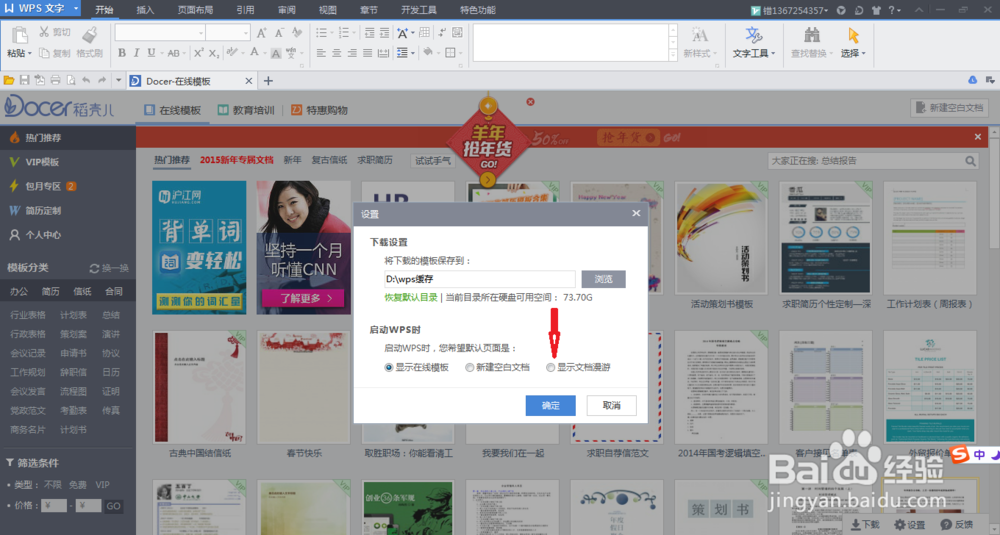Click the GO price filter button
The height and width of the screenshot is (535, 1000).
point(114,506)
